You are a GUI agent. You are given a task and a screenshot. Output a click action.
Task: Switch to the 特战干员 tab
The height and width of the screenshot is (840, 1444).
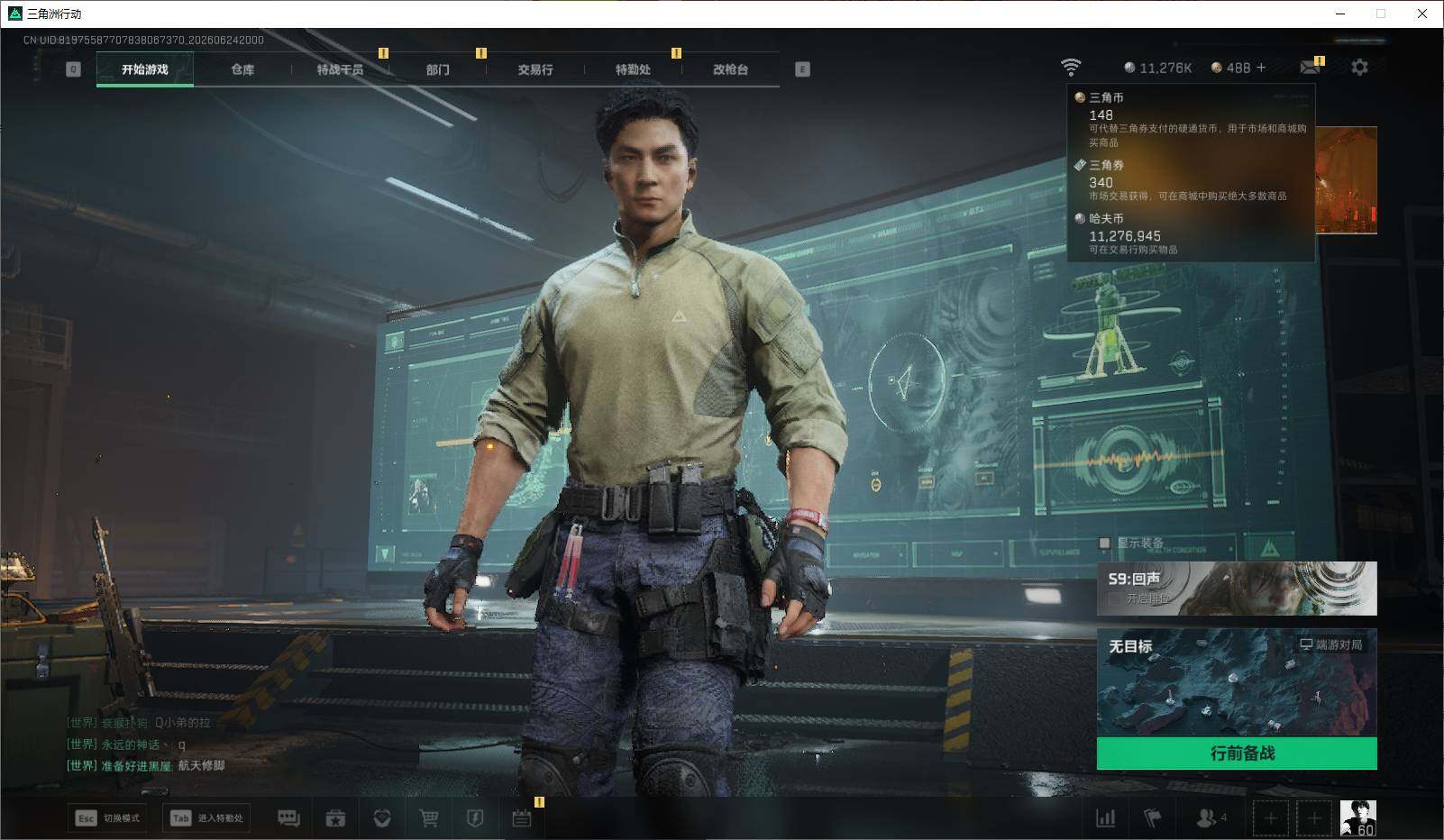[340, 69]
